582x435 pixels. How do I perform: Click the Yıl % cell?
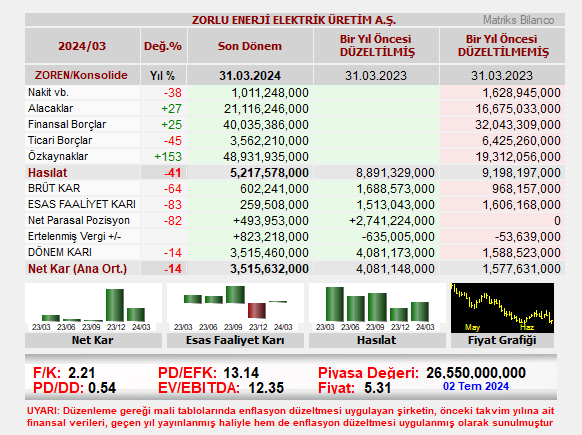click(x=163, y=76)
